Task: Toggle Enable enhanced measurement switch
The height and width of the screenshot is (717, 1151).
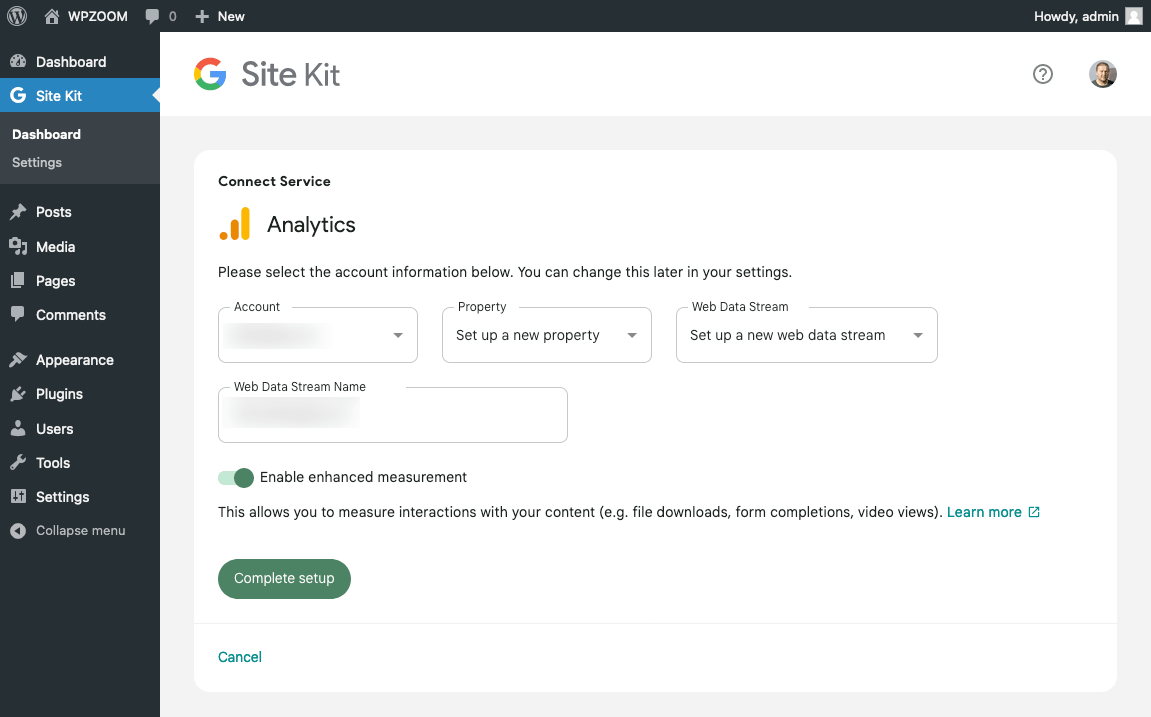Action: (236, 478)
